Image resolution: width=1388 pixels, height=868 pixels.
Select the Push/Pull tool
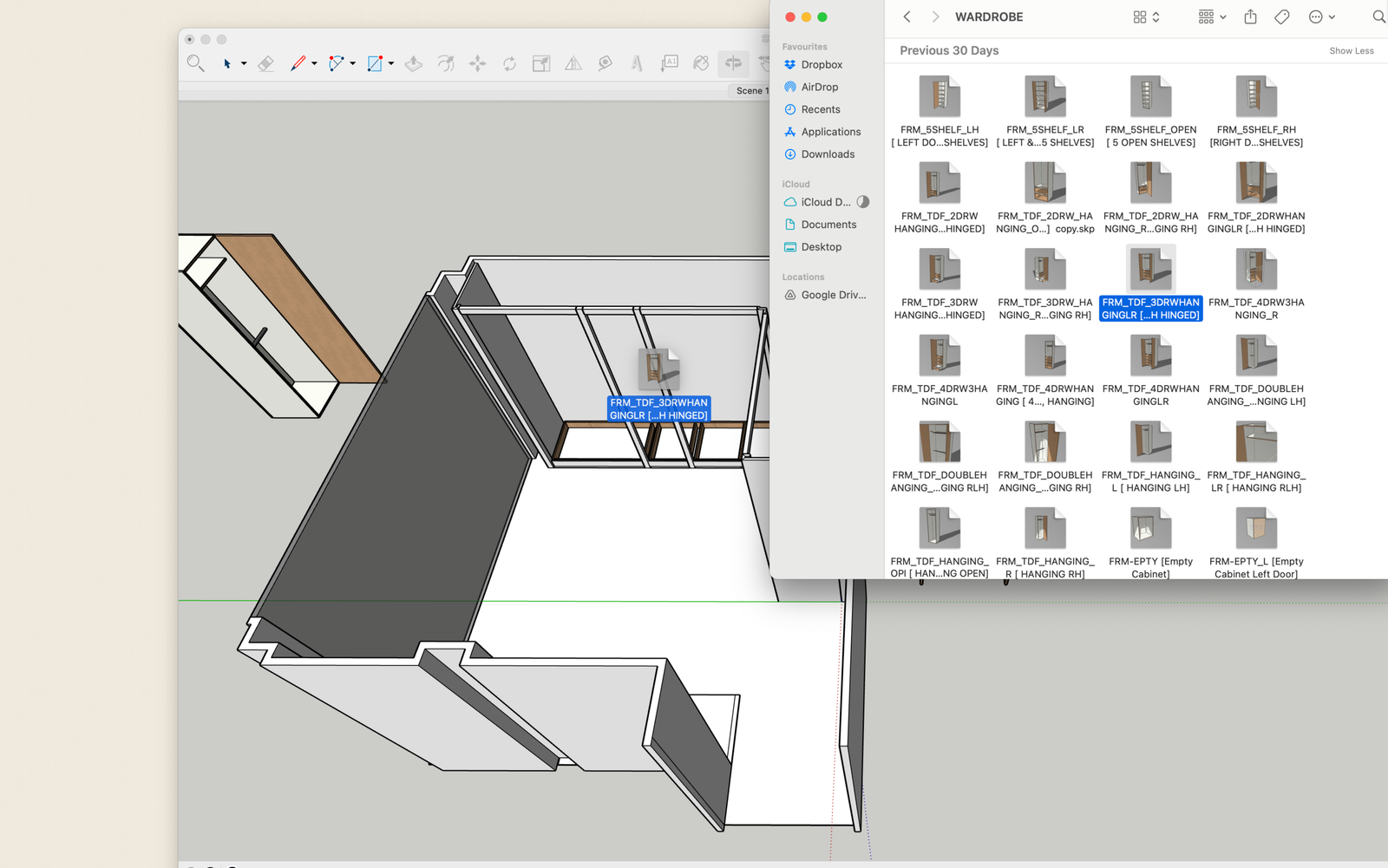[414, 63]
